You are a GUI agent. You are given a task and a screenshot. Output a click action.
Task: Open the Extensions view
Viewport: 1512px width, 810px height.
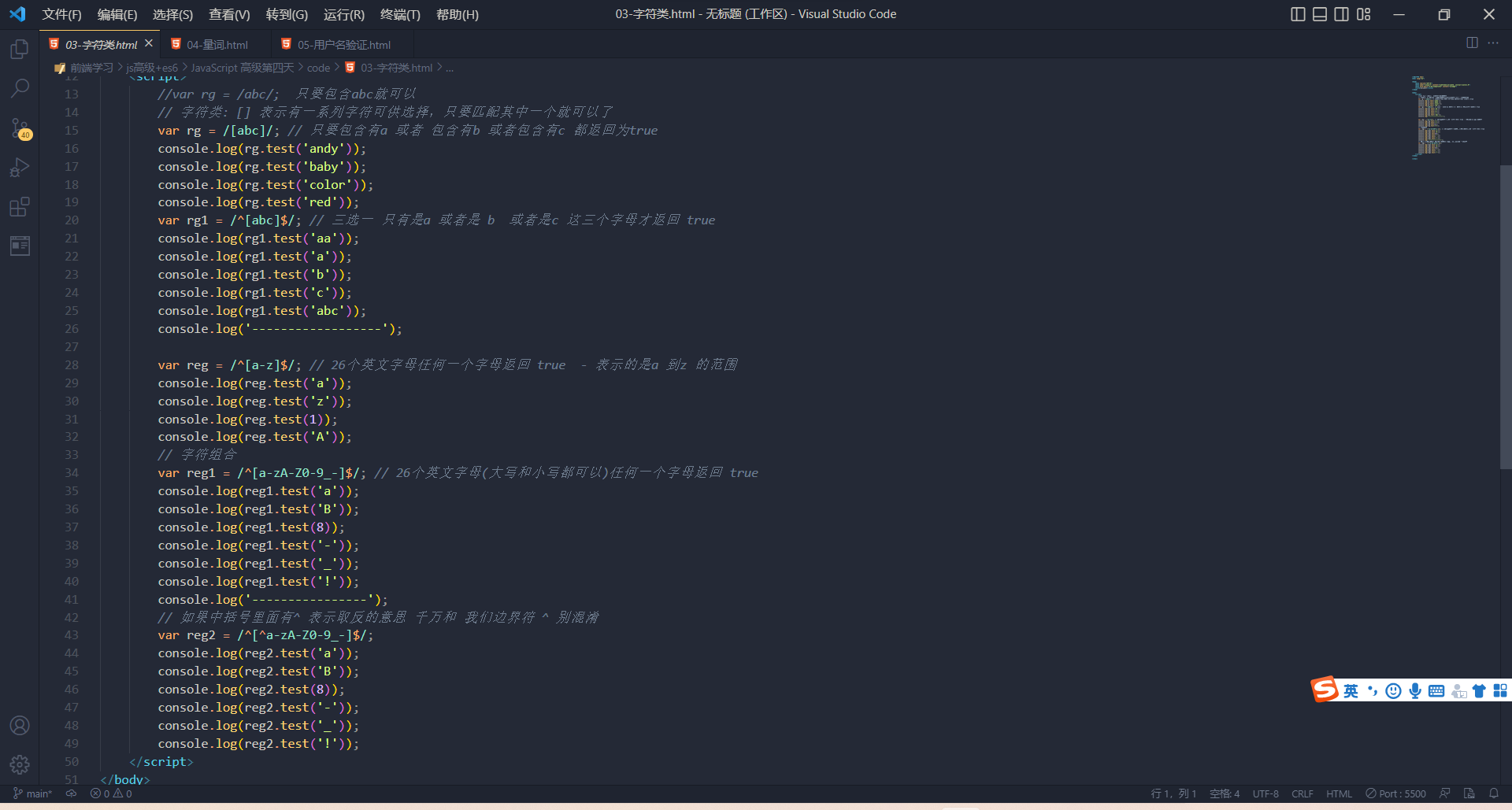(x=20, y=207)
